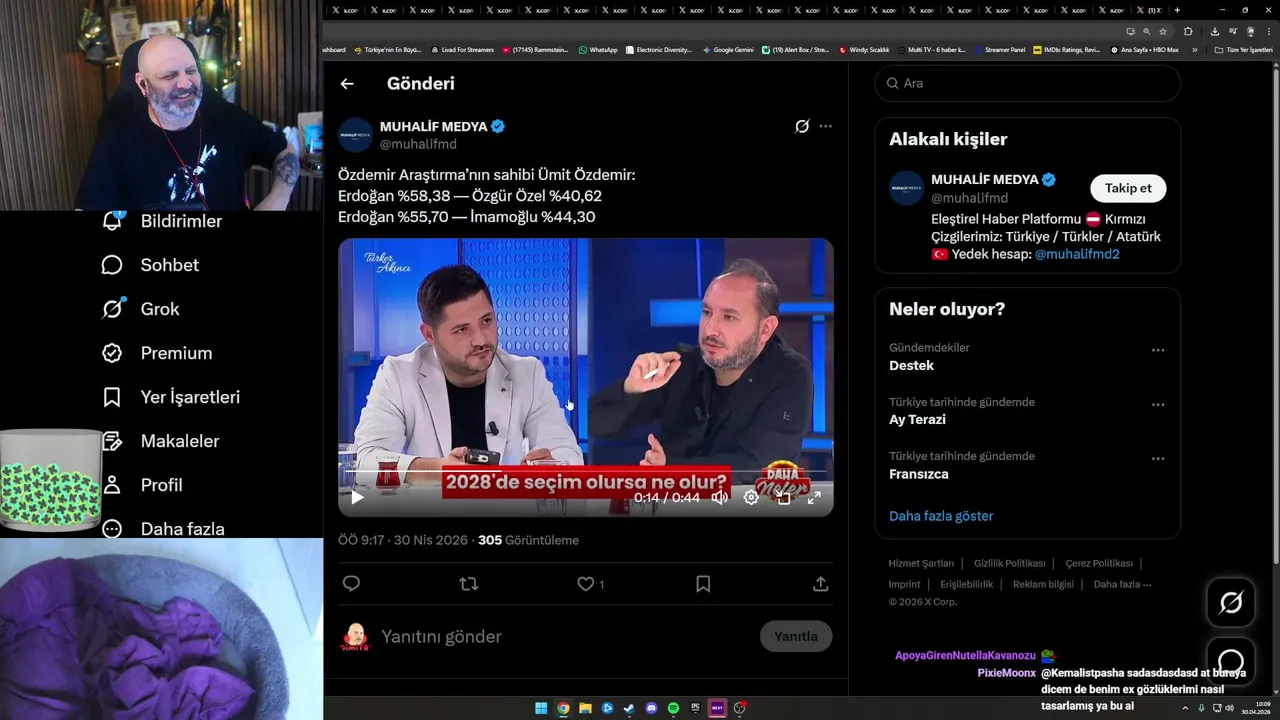Click the Yanıtla reply button

(796, 636)
